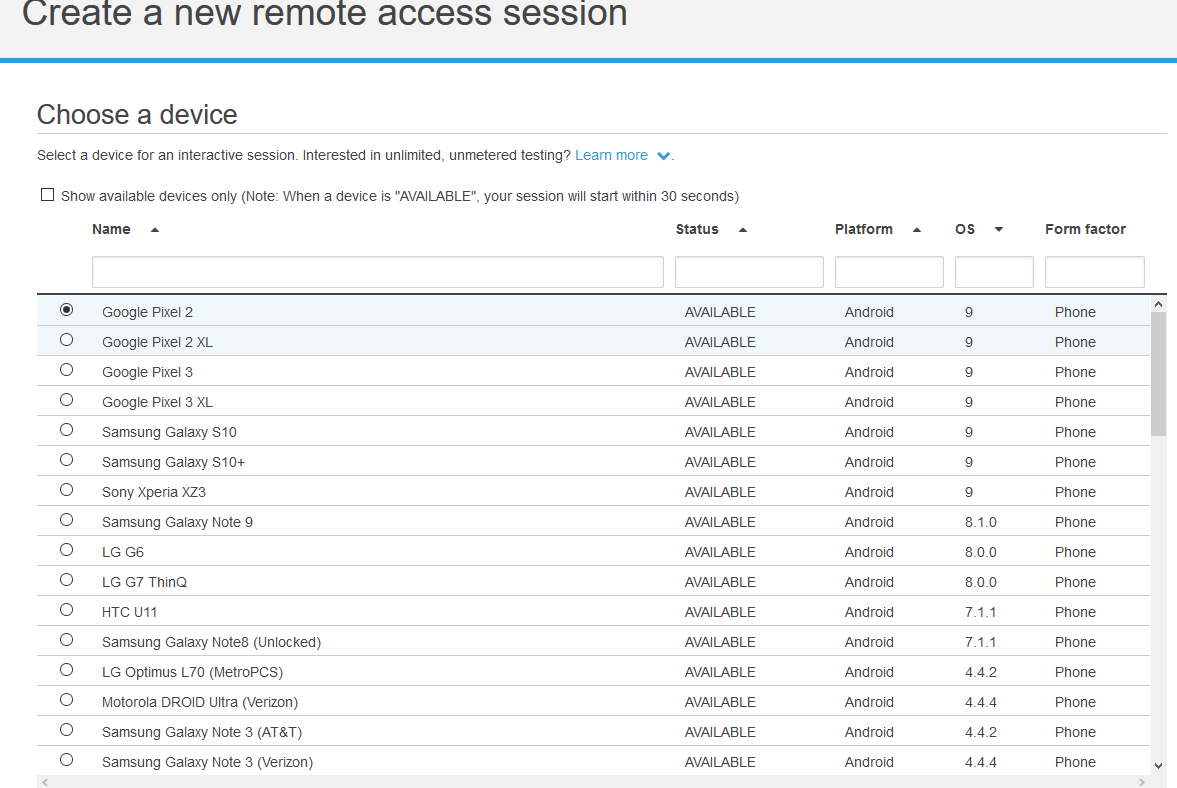1177x788 pixels.
Task: Select Samsung Galaxy S10 radio button
Action: (x=67, y=430)
